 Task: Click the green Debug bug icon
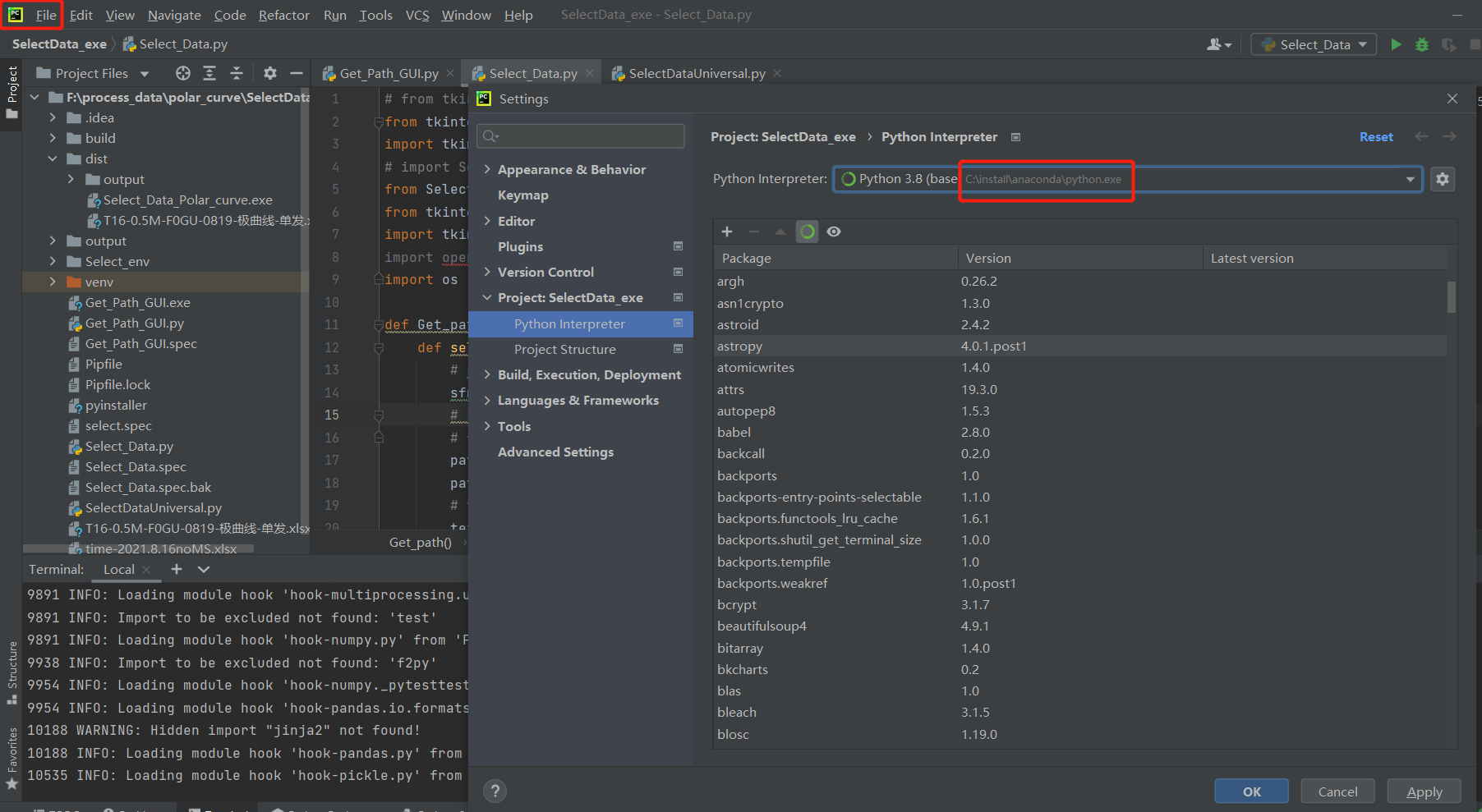[1422, 44]
